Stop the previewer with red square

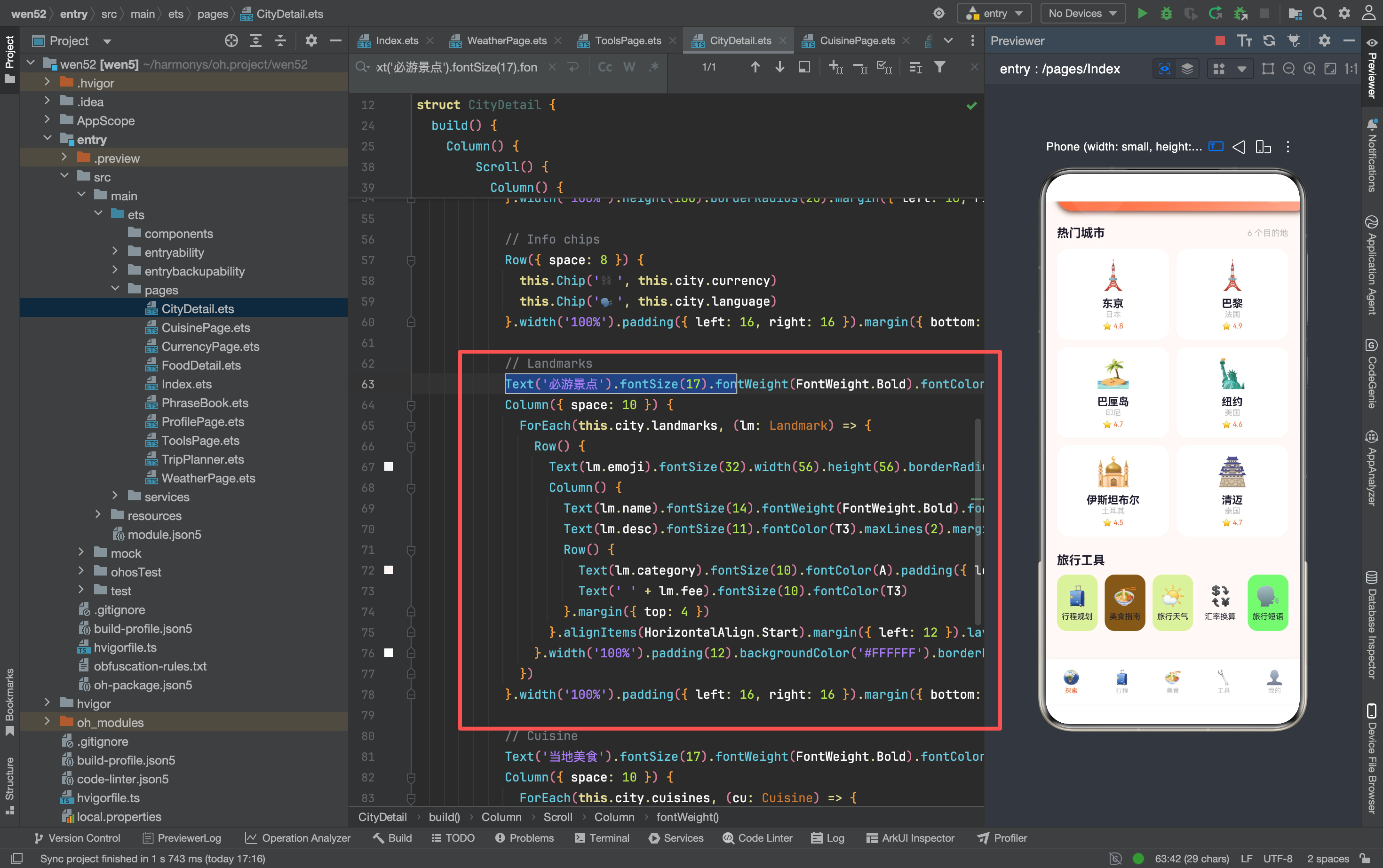click(x=1220, y=40)
